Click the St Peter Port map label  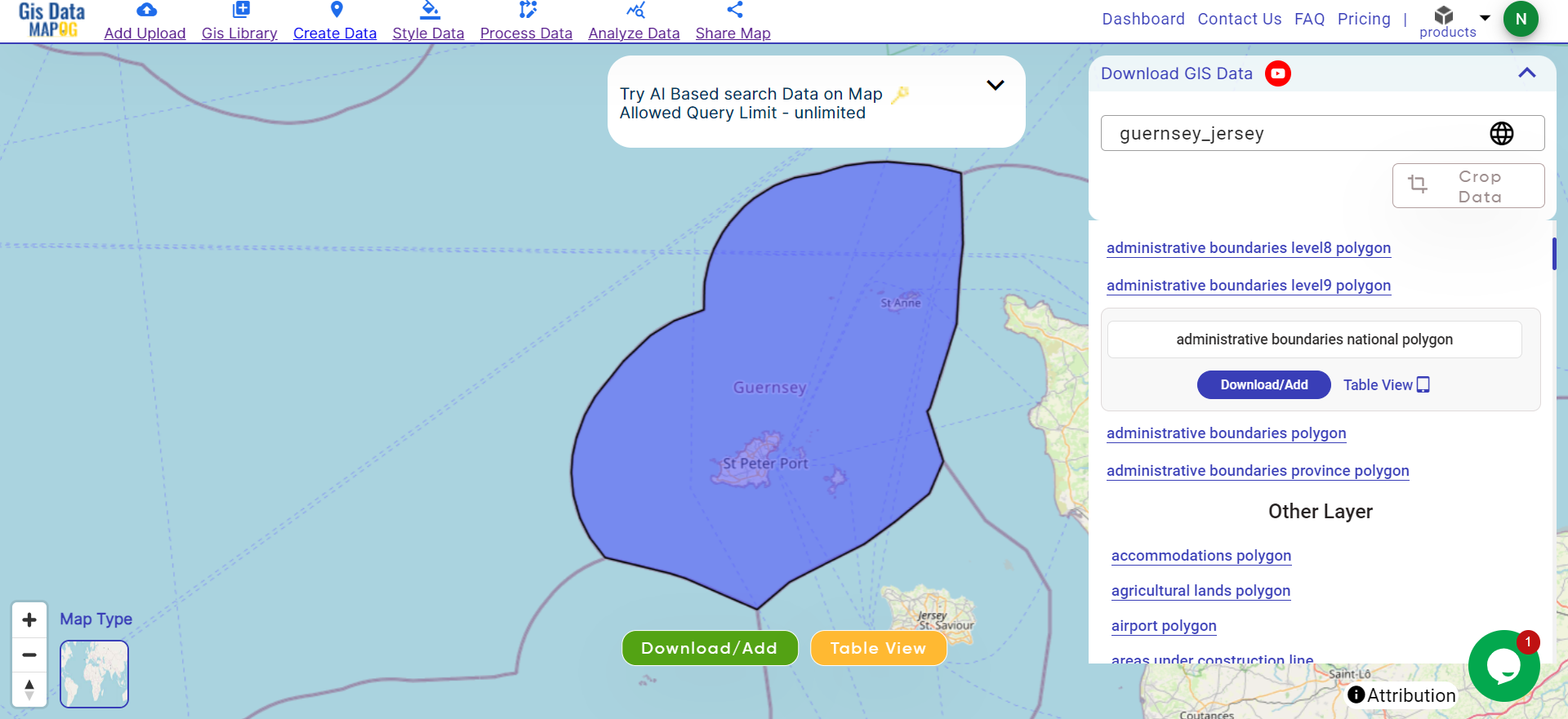click(765, 464)
